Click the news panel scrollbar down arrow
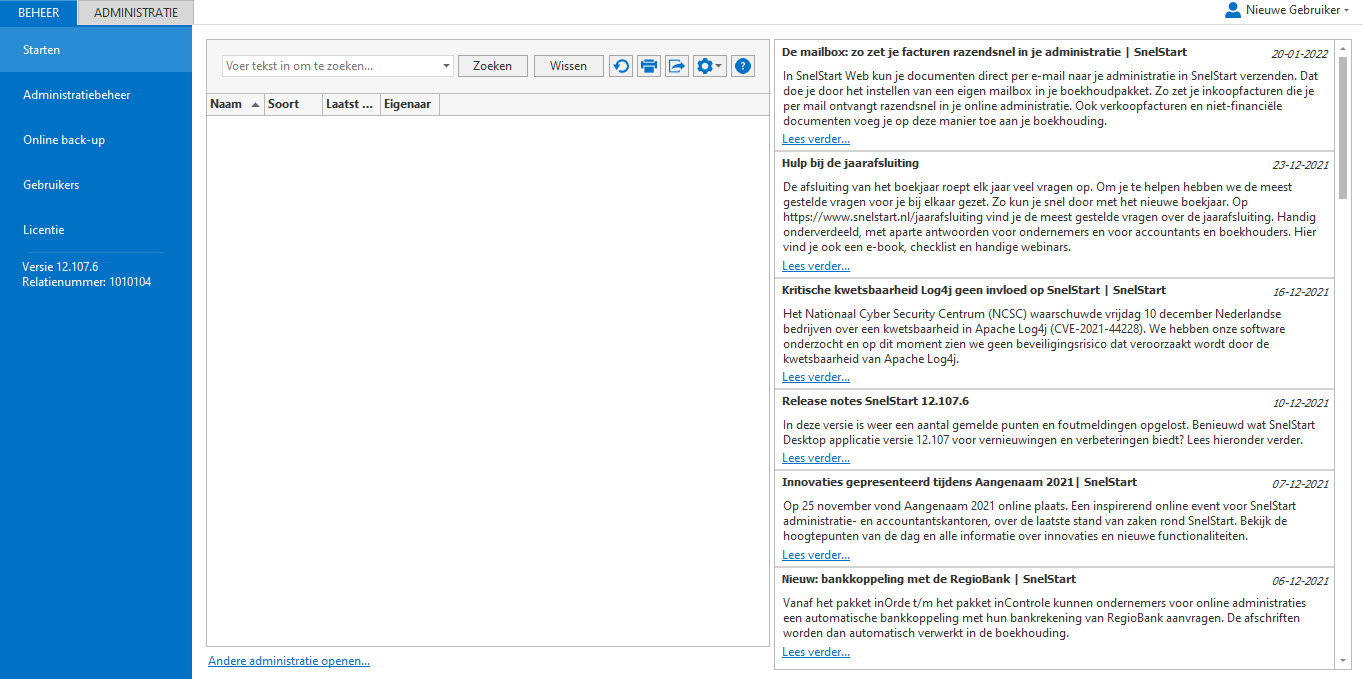 coord(1343,661)
